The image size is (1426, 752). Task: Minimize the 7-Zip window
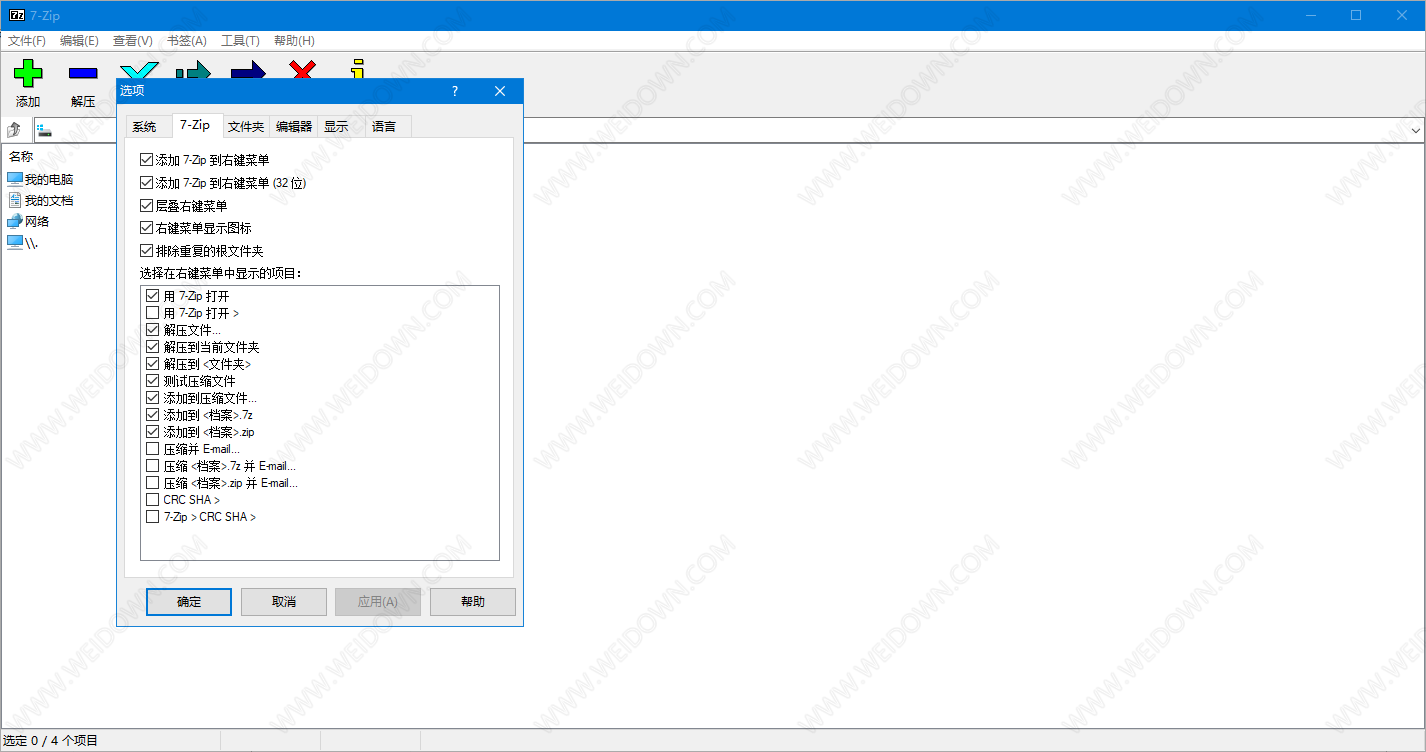tap(1310, 15)
